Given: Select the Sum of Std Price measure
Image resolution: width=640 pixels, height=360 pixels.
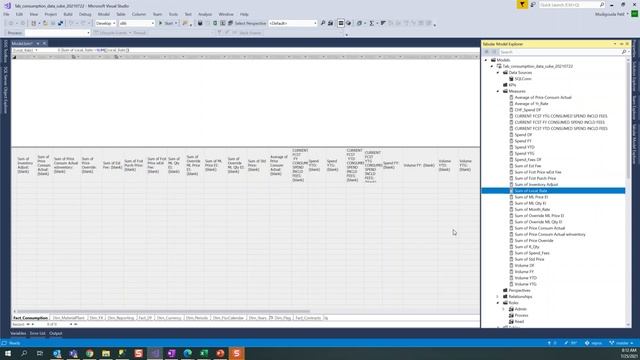Looking at the screenshot, I should 529,259.
